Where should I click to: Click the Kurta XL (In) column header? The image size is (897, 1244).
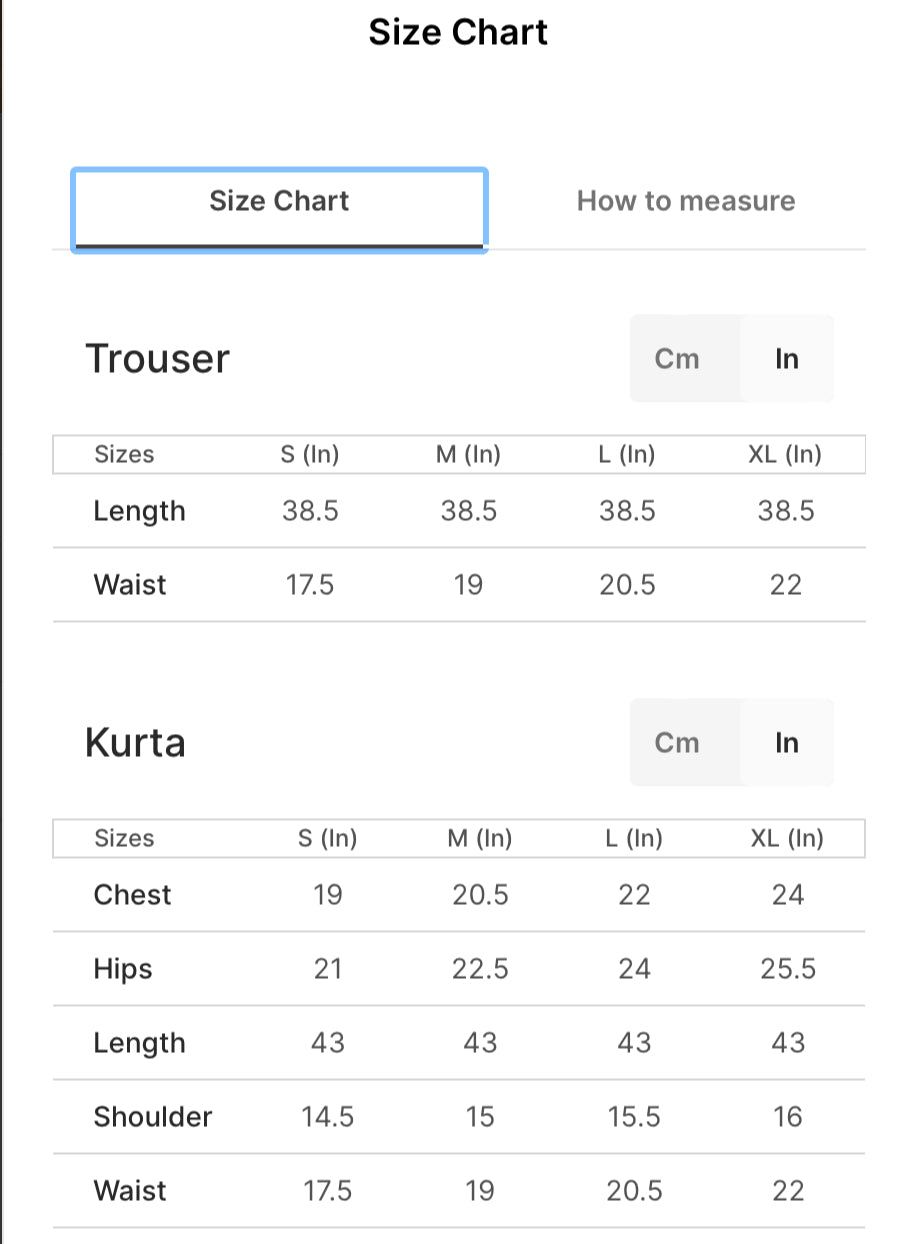click(787, 838)
